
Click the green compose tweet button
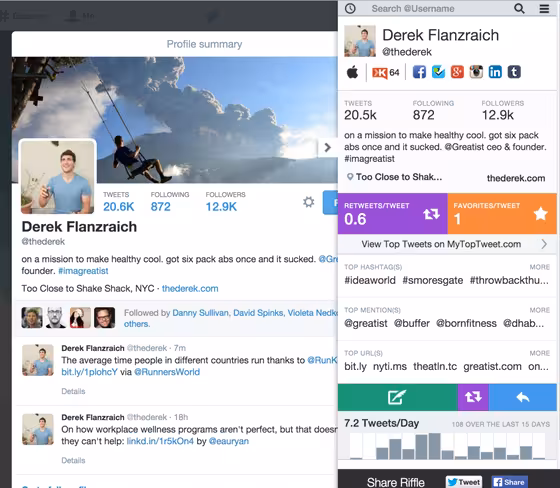click(398, 397)
